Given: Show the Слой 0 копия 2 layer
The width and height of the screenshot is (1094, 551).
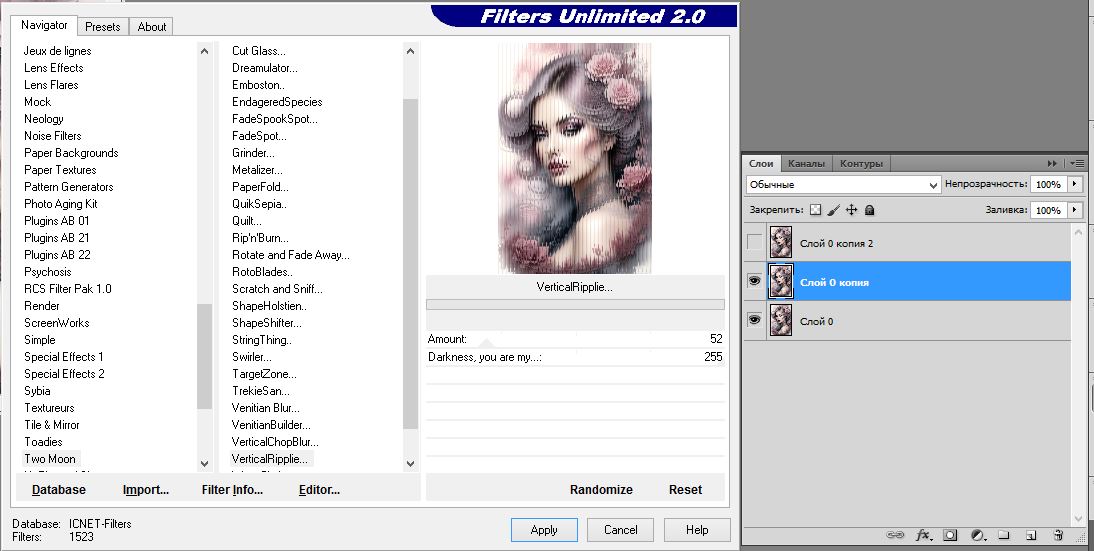Looking at the screenshot, I should (x=755, y=243).
